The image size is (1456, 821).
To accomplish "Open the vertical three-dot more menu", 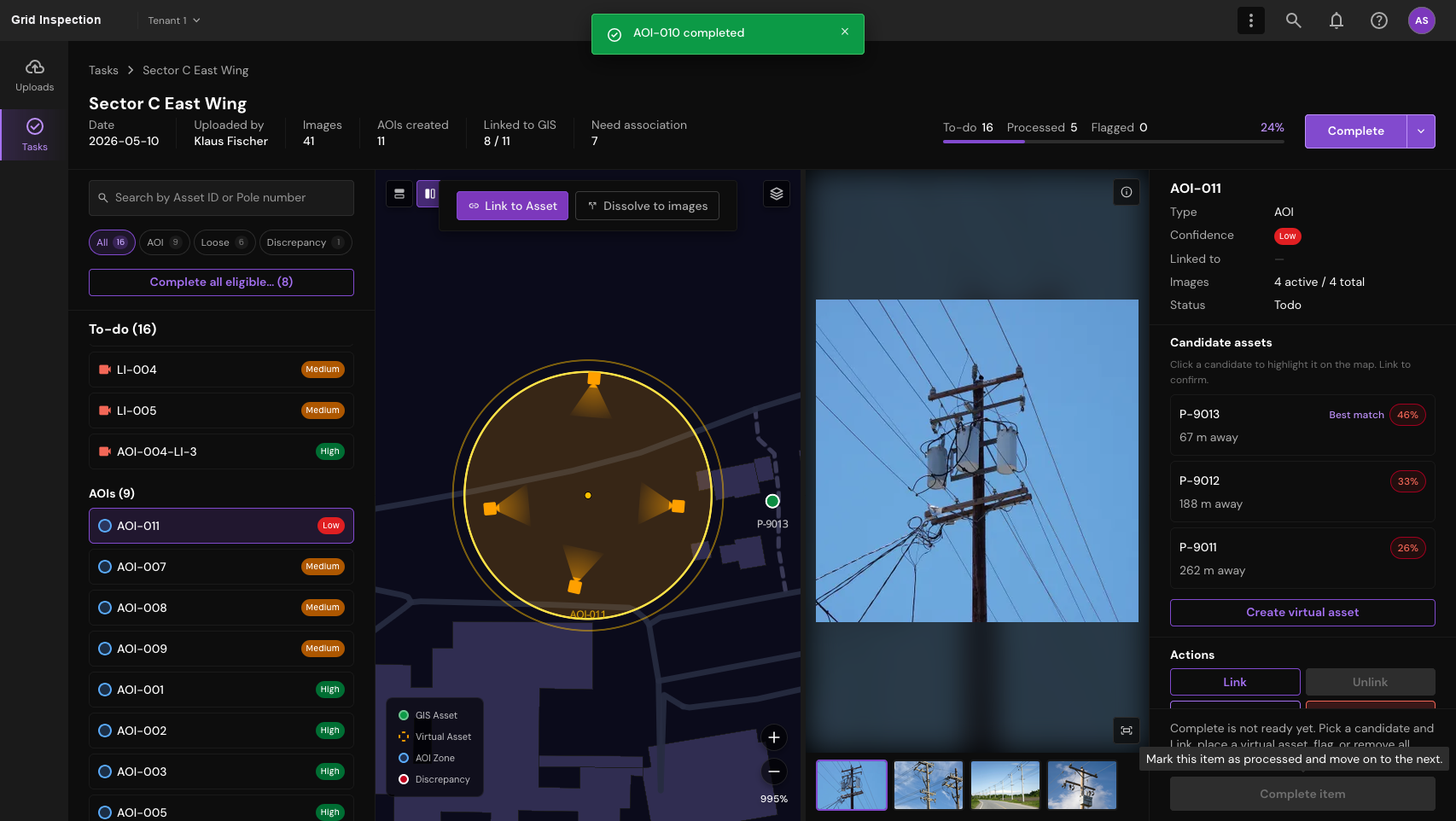I will tap(1251, 20).
